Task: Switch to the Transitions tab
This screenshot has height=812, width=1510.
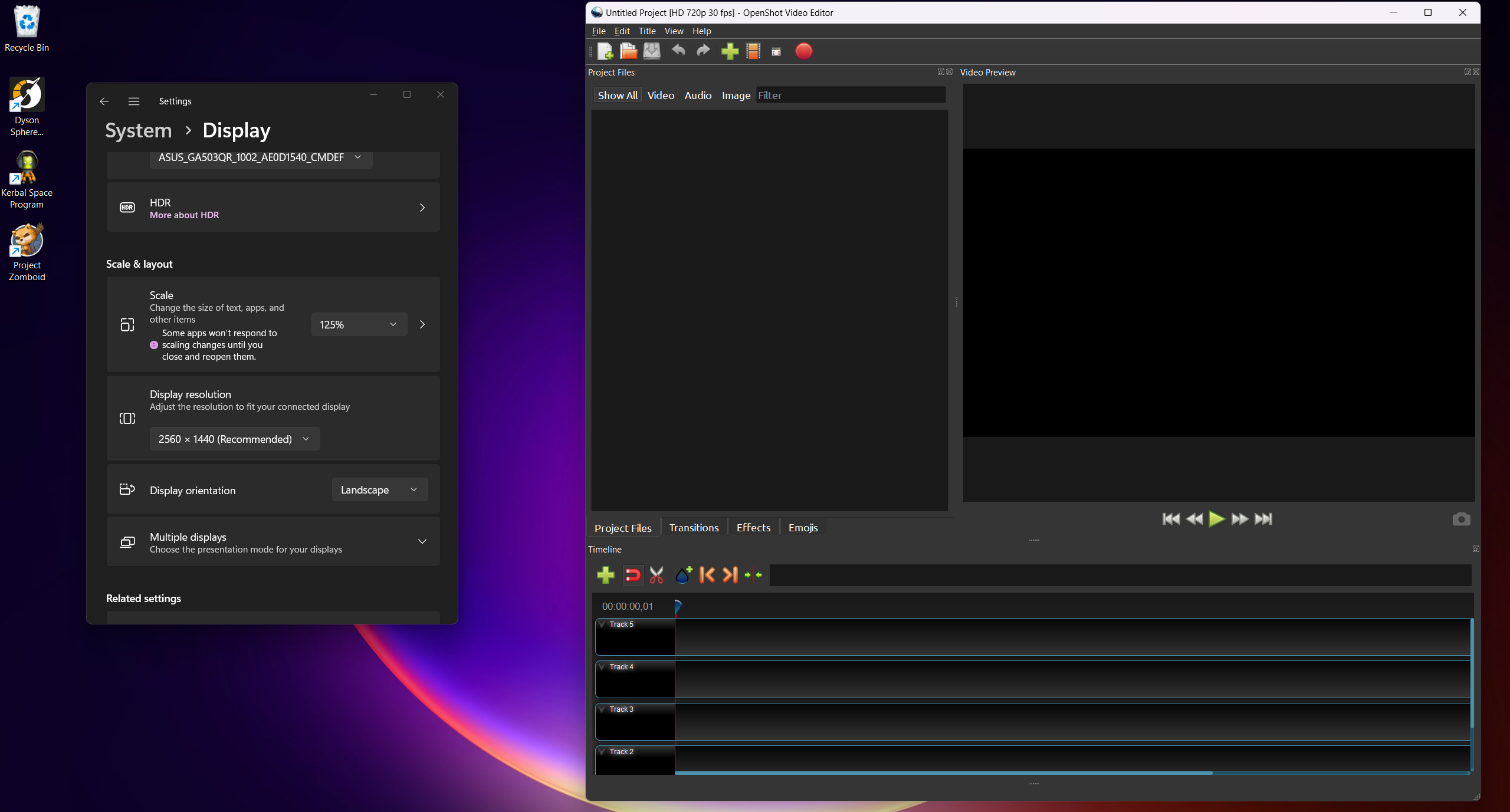Action: (694, 527)
